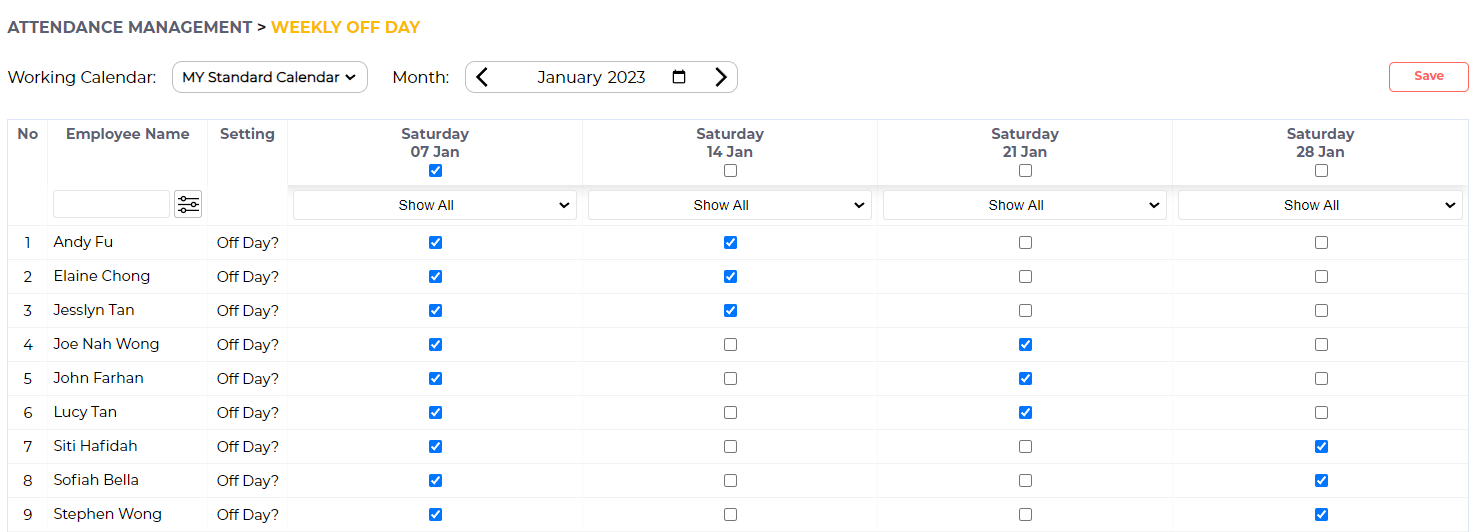1476x532 pixels.
Task: Check 14 Jan off day for Lucy Tan
Action: coord(730,412)
